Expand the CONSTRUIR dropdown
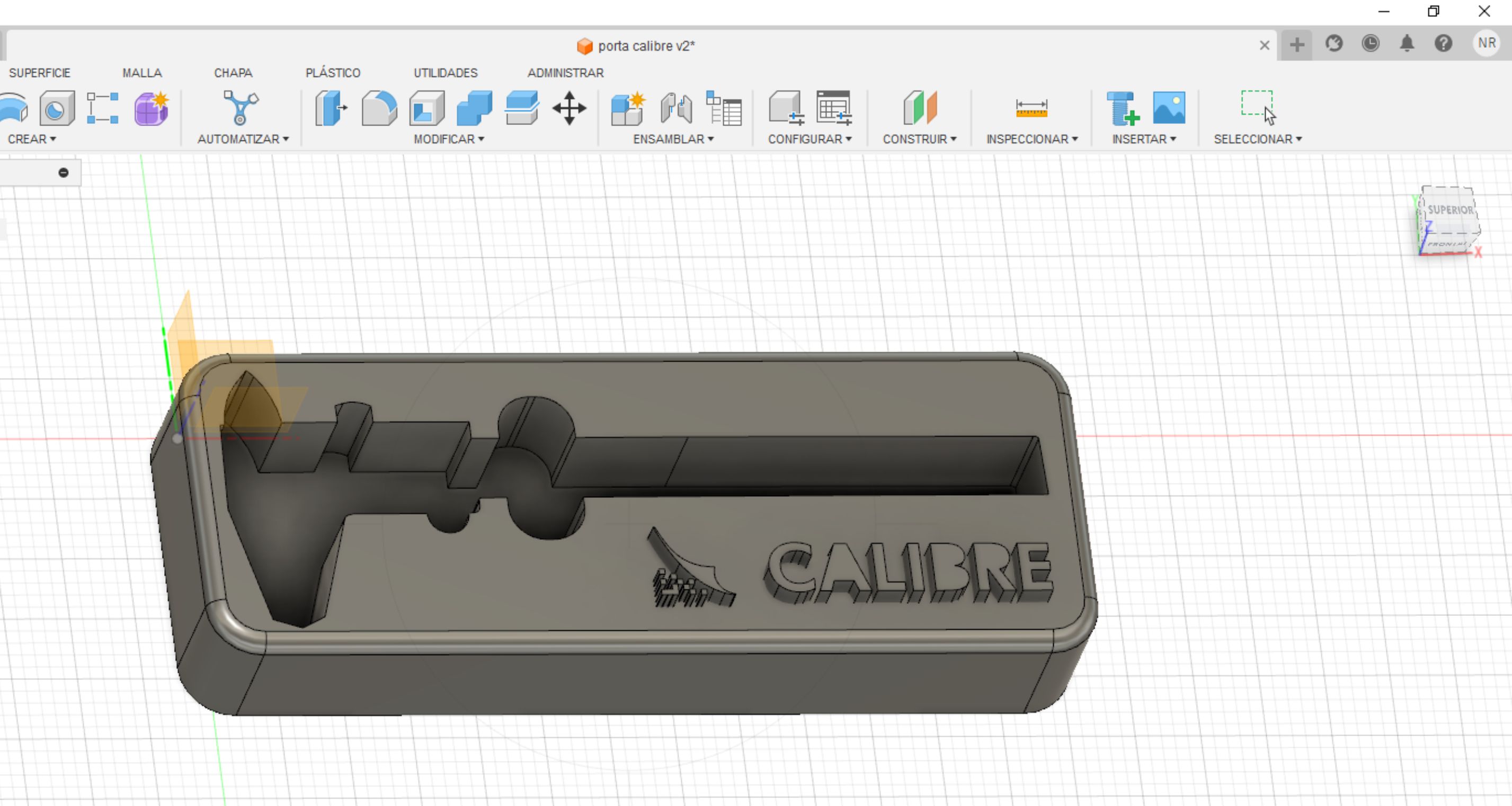 920,139
